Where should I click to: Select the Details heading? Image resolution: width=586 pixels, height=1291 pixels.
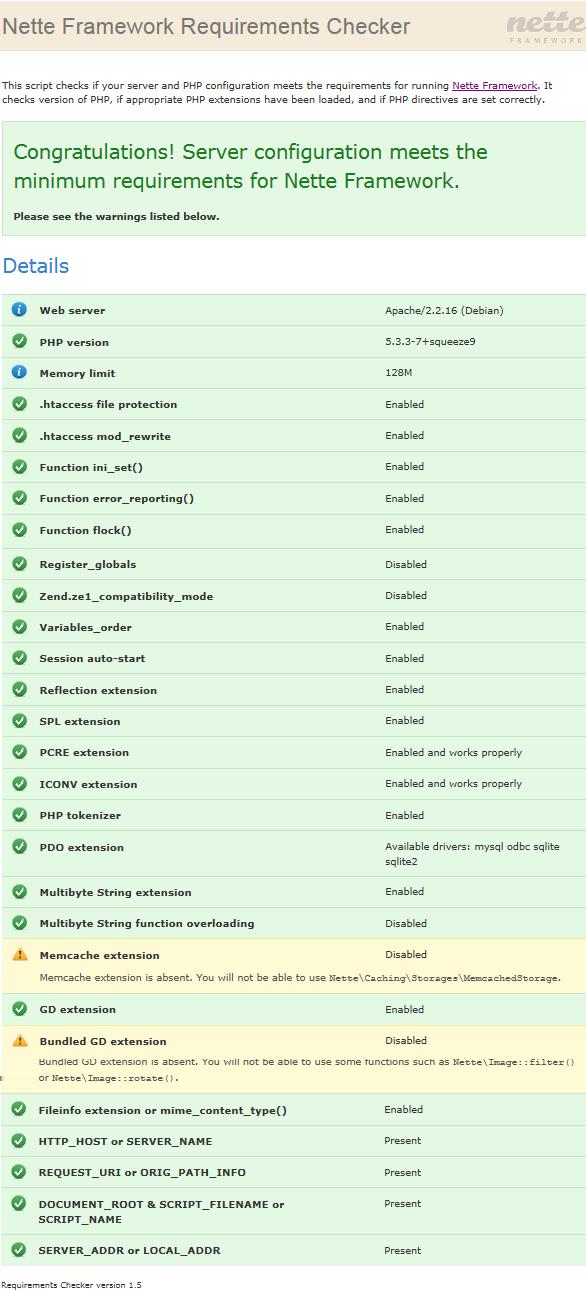[36, 266]
